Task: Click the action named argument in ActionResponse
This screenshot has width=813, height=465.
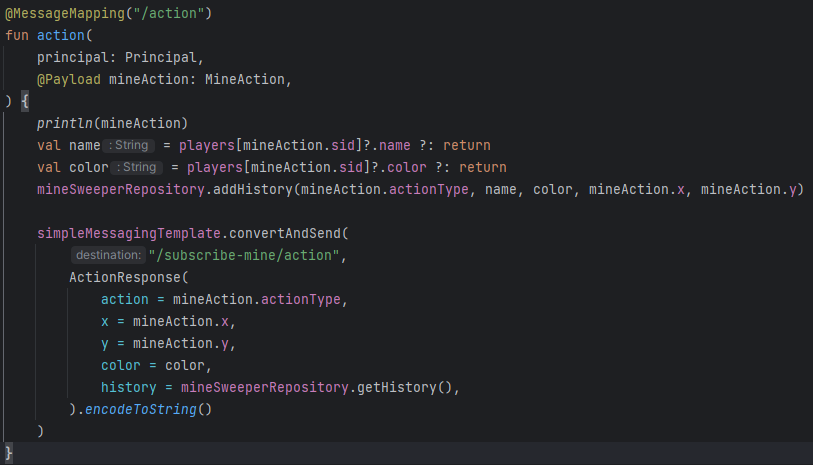Action: point(124,300)
